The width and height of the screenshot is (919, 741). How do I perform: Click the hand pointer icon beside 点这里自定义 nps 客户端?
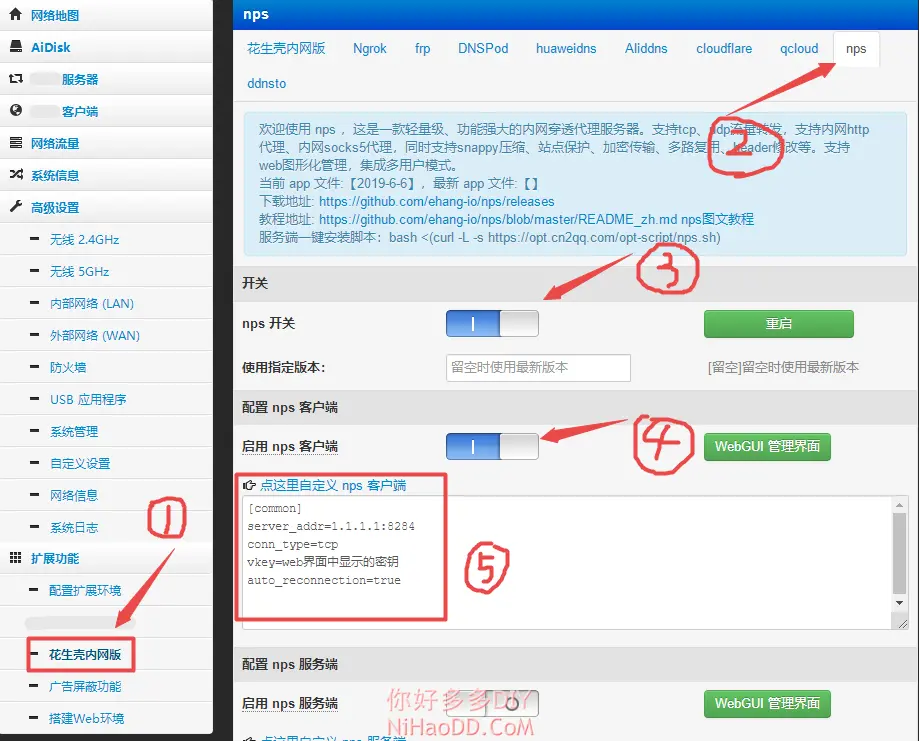pyautogui.click(x=249, y=485)
